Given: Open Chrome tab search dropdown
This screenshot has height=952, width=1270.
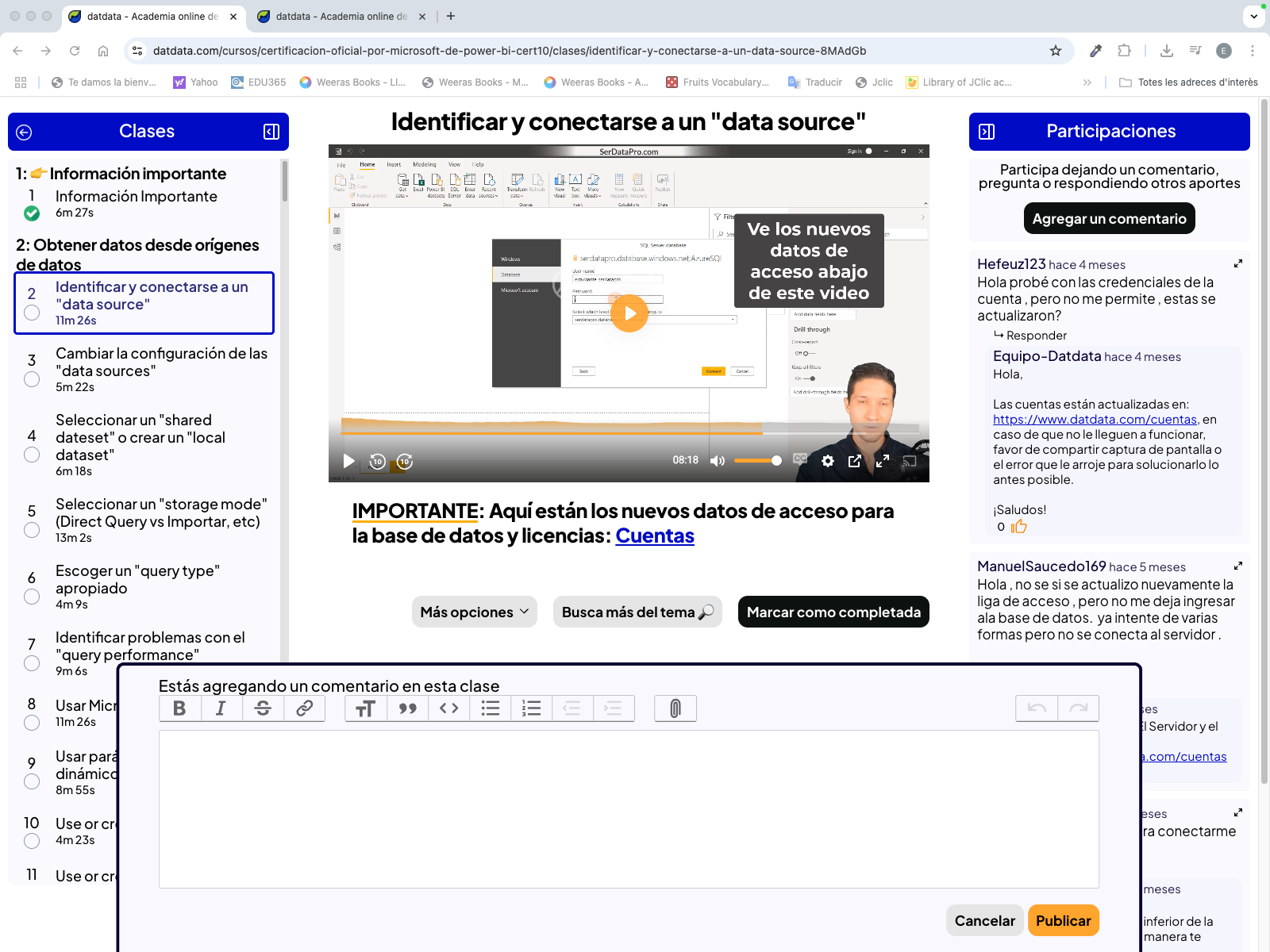Looking at the screenshot, I should click(1254, 16).
